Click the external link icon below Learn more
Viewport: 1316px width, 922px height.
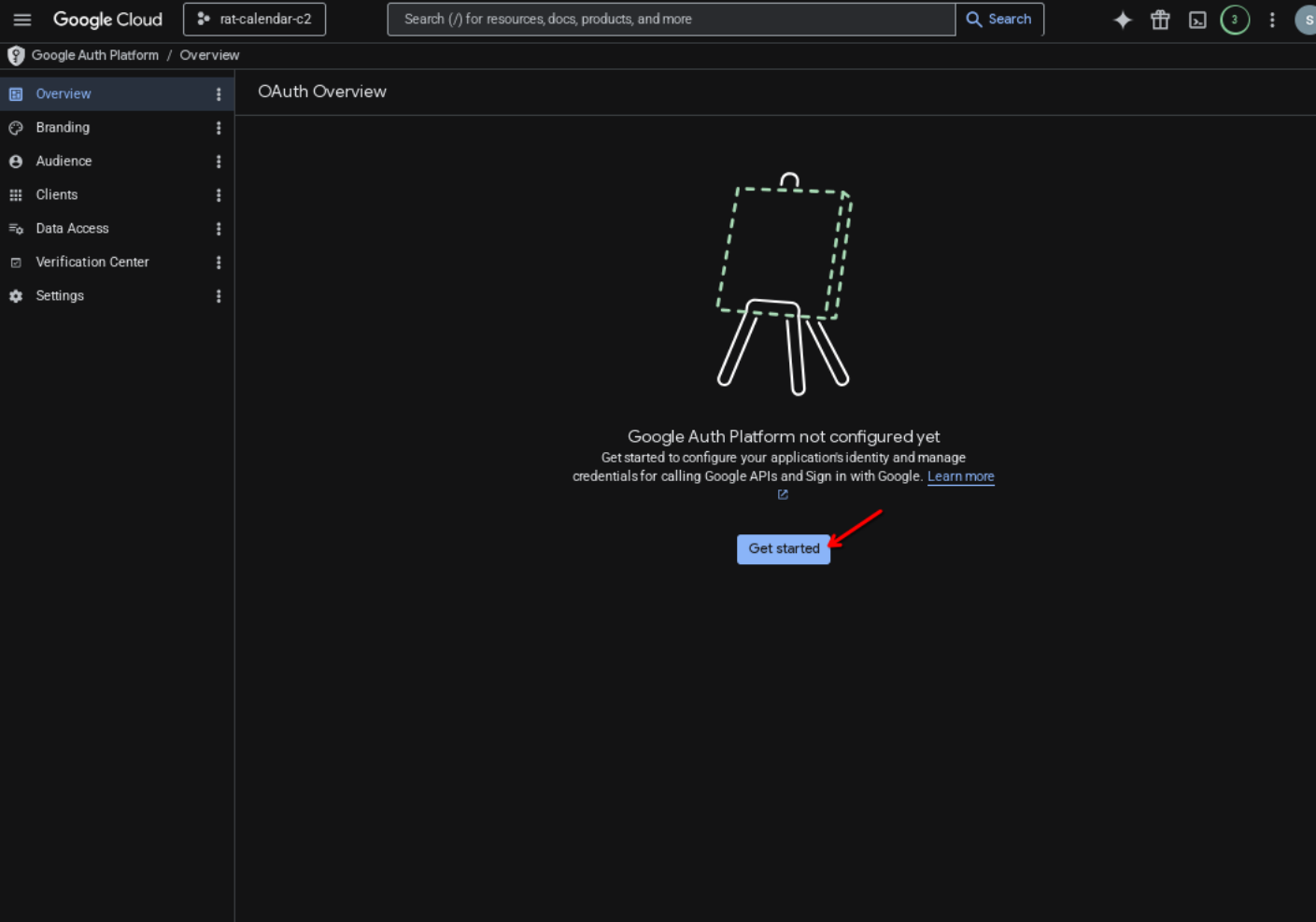click(783, 495)
